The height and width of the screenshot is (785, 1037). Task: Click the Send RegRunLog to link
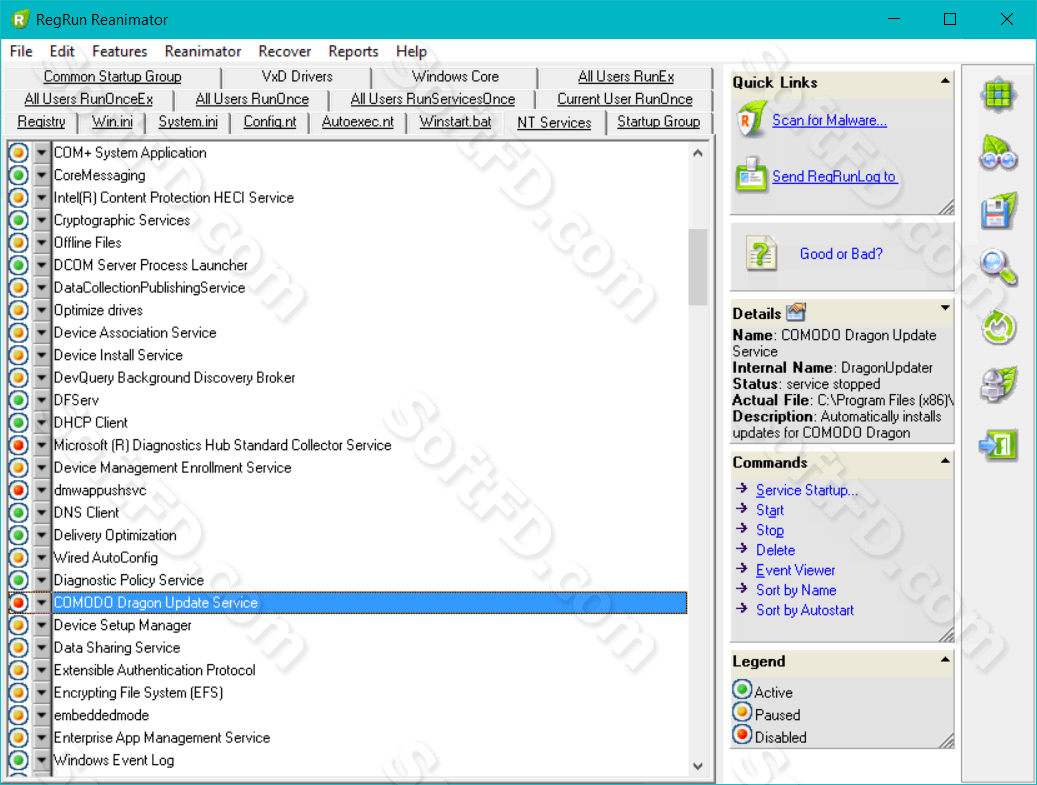coord(834,177)
